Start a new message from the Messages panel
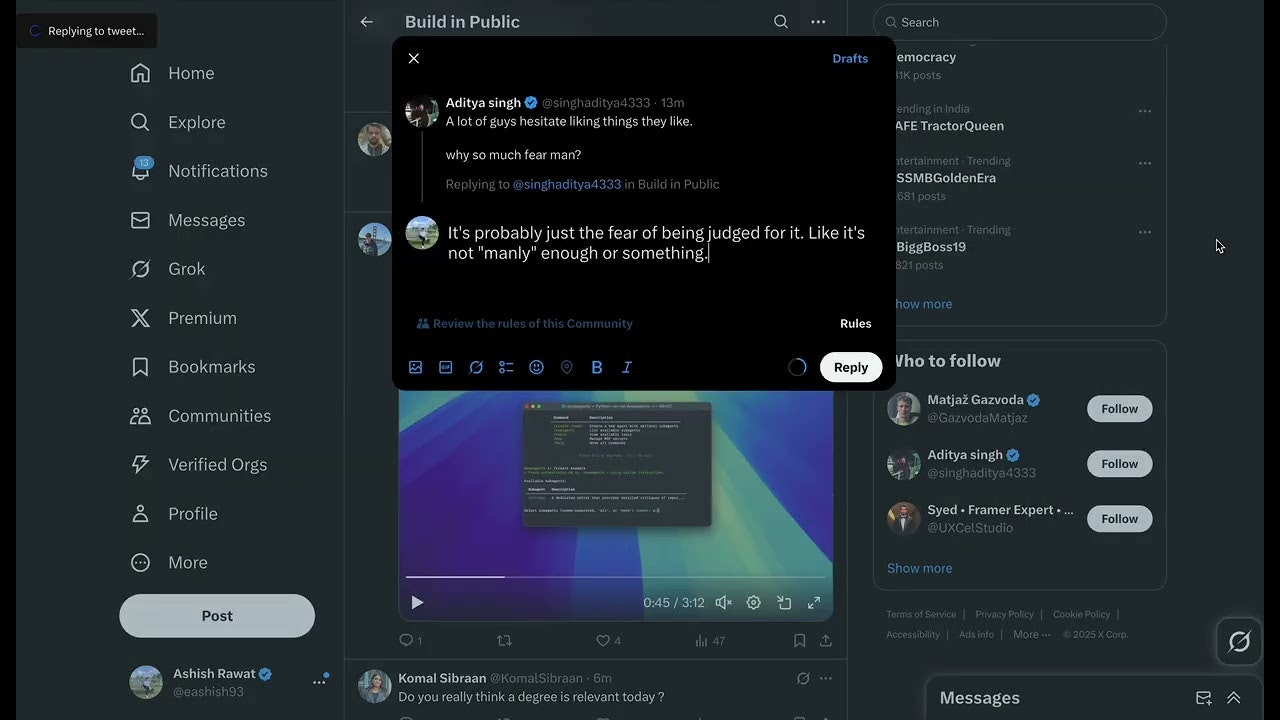The width and height of the screenshot is (1280, 720). pos(1204,697)
